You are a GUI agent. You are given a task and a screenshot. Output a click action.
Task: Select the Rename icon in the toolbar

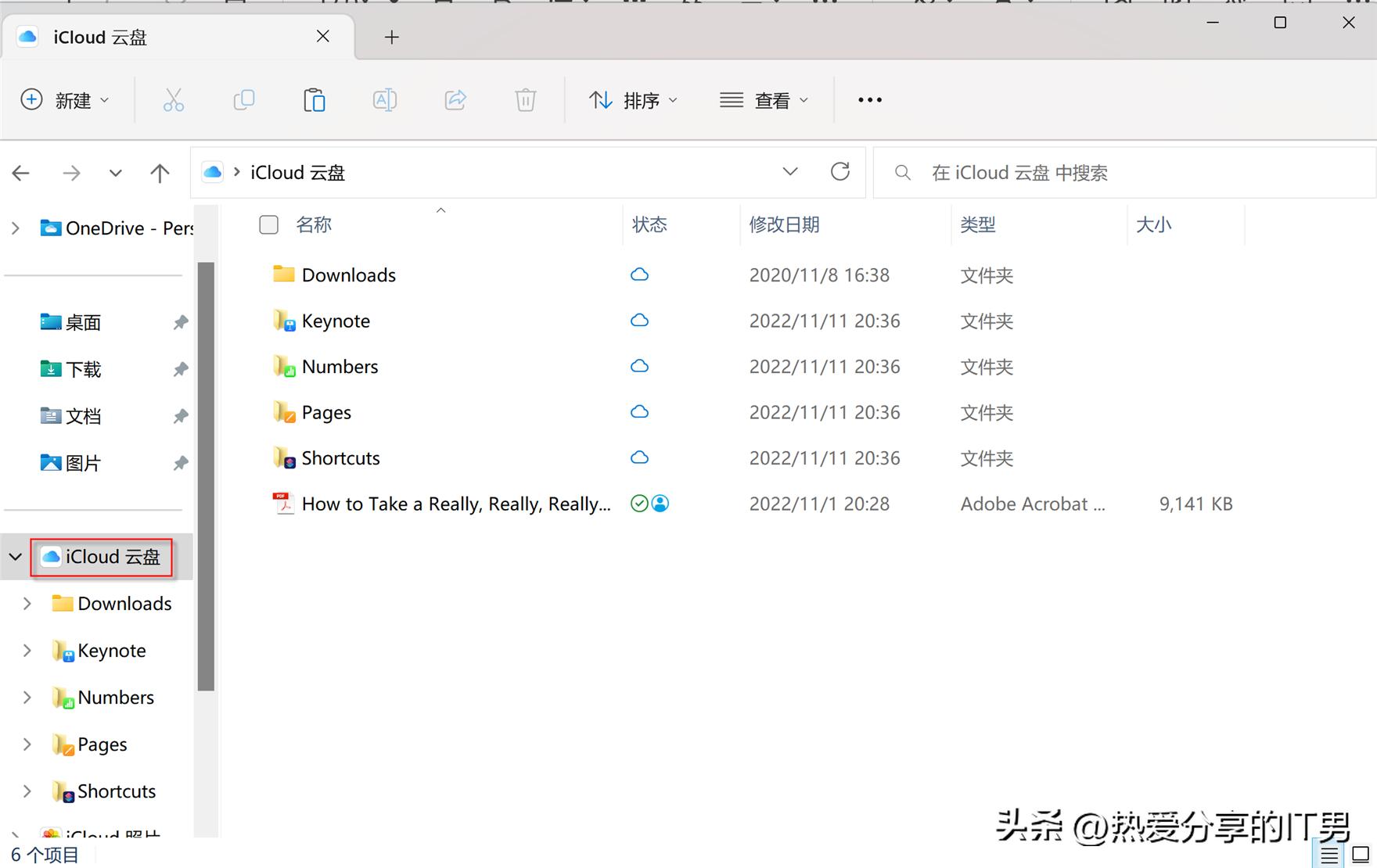(384, 100)
